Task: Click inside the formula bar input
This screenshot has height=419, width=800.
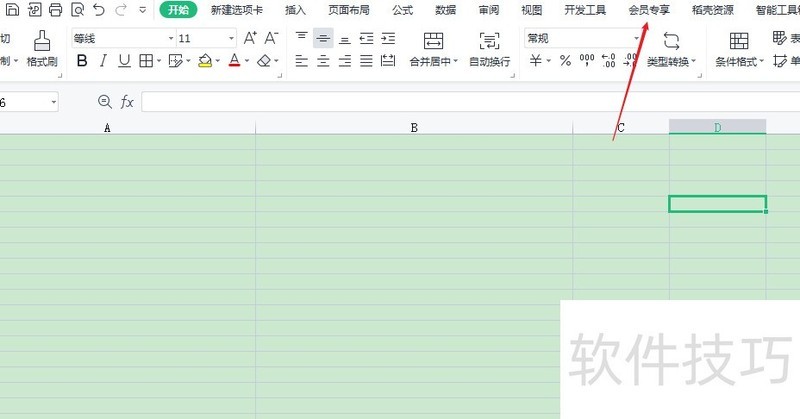Action: tap(470, 102)
